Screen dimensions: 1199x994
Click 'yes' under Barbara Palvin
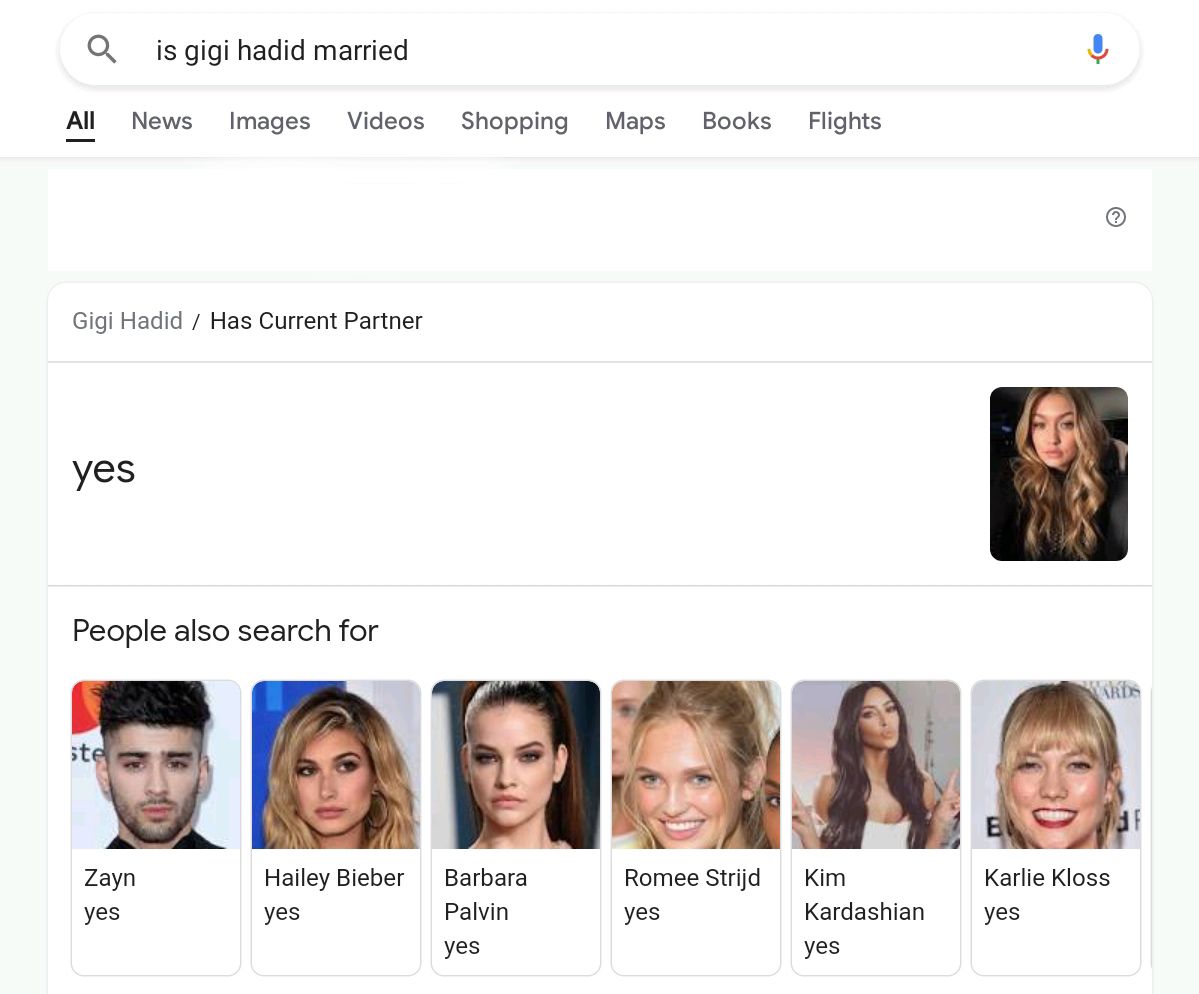point(462,947)
